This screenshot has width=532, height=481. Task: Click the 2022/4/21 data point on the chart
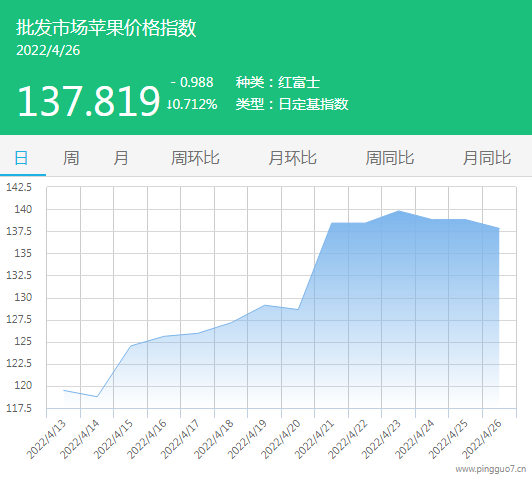(331, 223)
